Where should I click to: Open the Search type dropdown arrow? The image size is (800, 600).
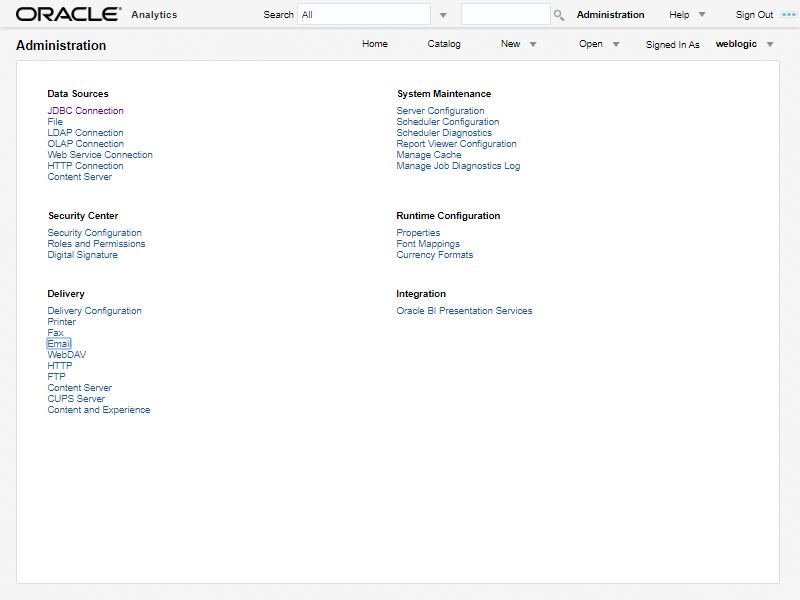coord(443,15)
